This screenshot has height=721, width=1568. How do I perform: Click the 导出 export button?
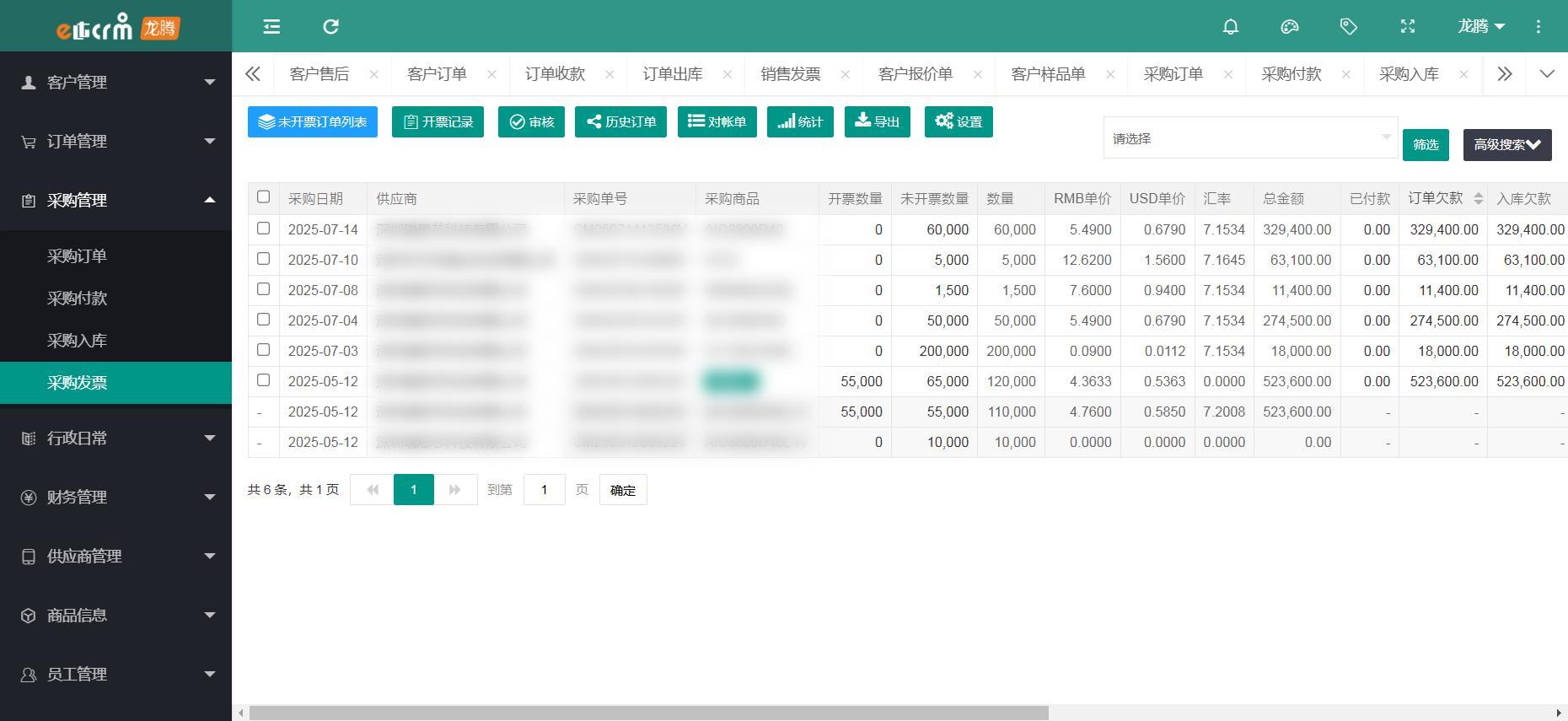tap(877, 122)
